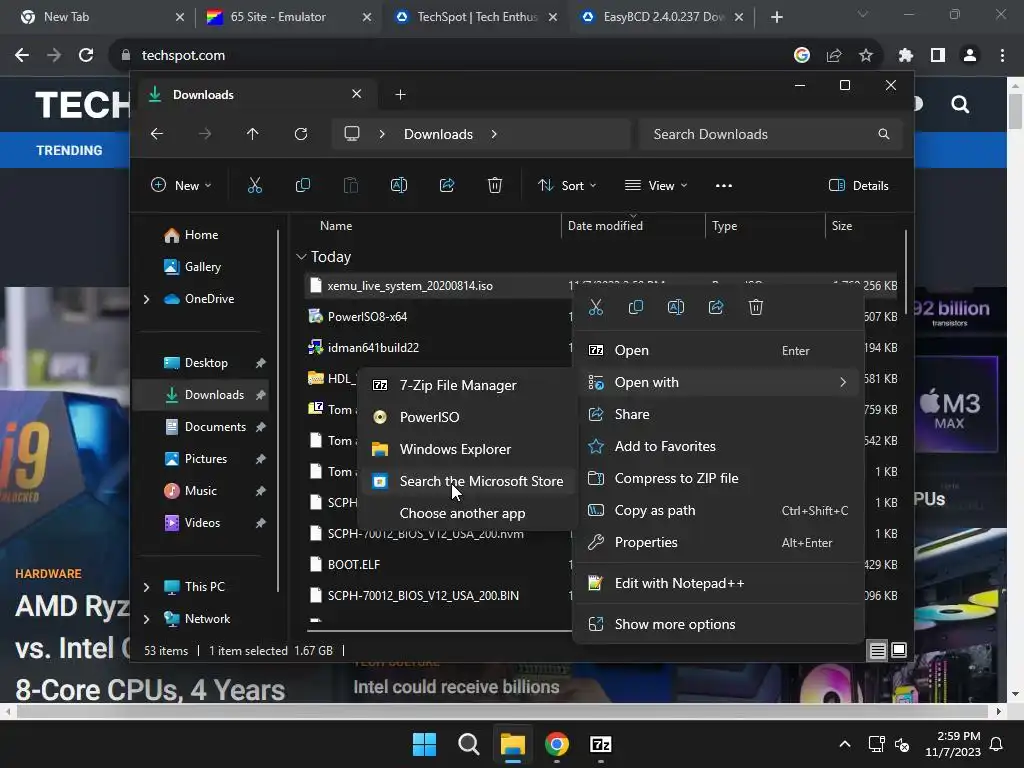This screenshot has height=768, width=1024.
Task: Switch to the EasyBCD Chrome tab
Action: click(663, 17)
